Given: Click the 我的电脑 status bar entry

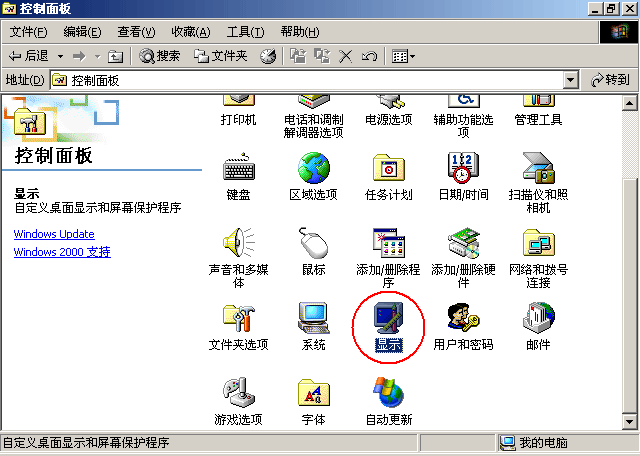Looking at the screenshot, I should 534,443.
